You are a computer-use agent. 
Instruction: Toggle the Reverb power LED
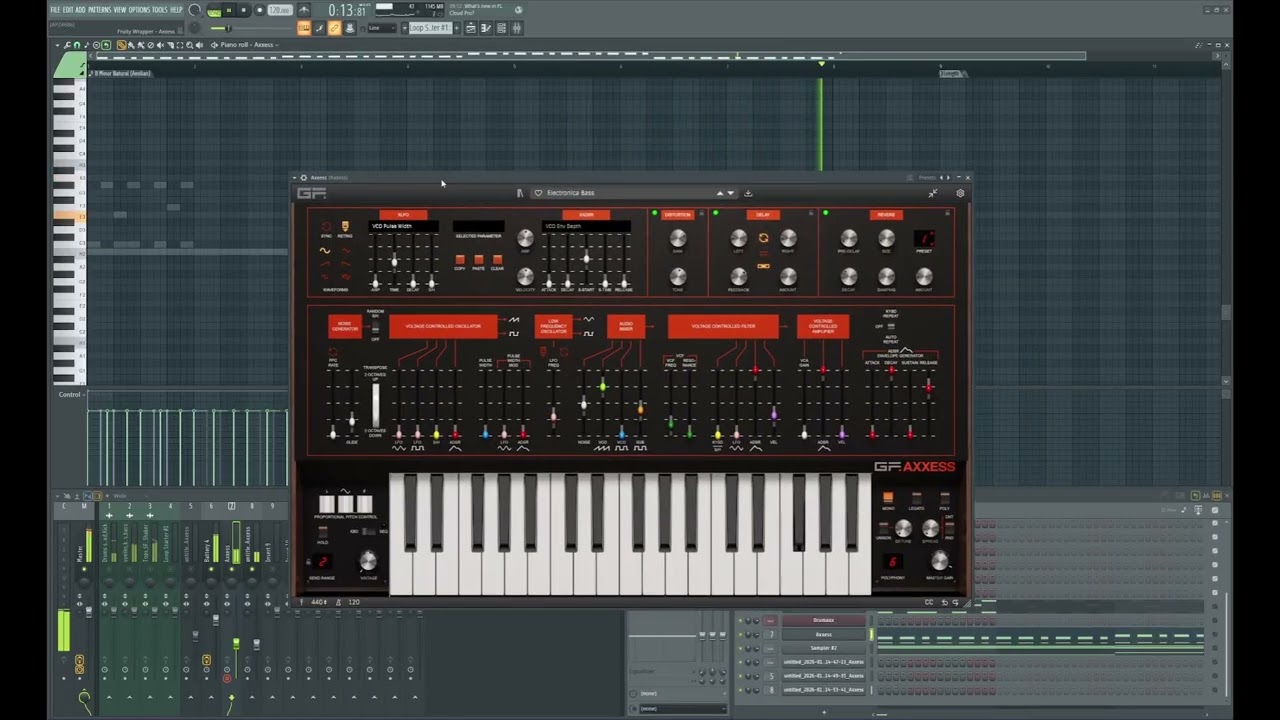tap(825, 213)
